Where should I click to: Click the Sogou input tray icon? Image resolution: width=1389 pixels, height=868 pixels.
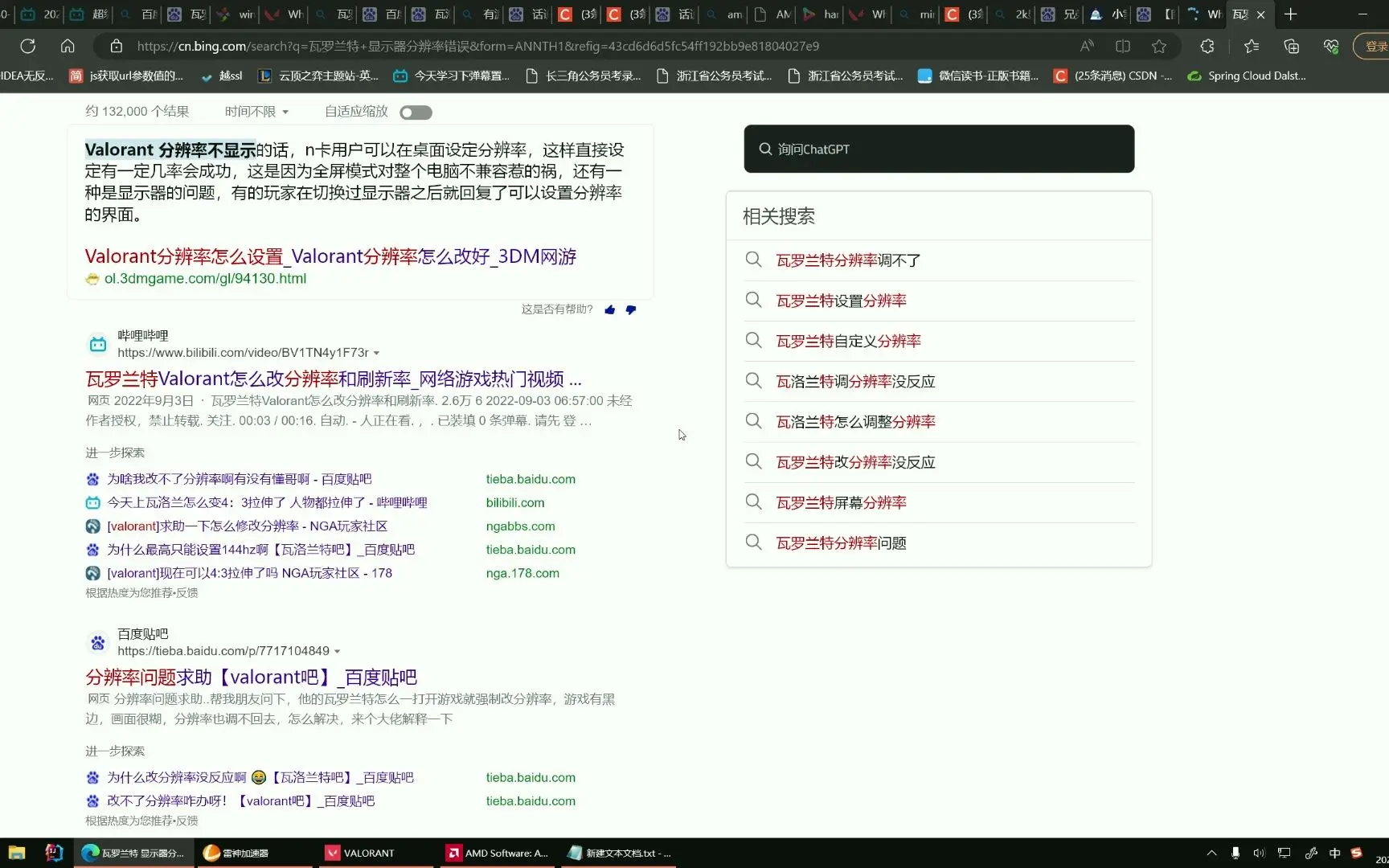tap(1357, 853)
